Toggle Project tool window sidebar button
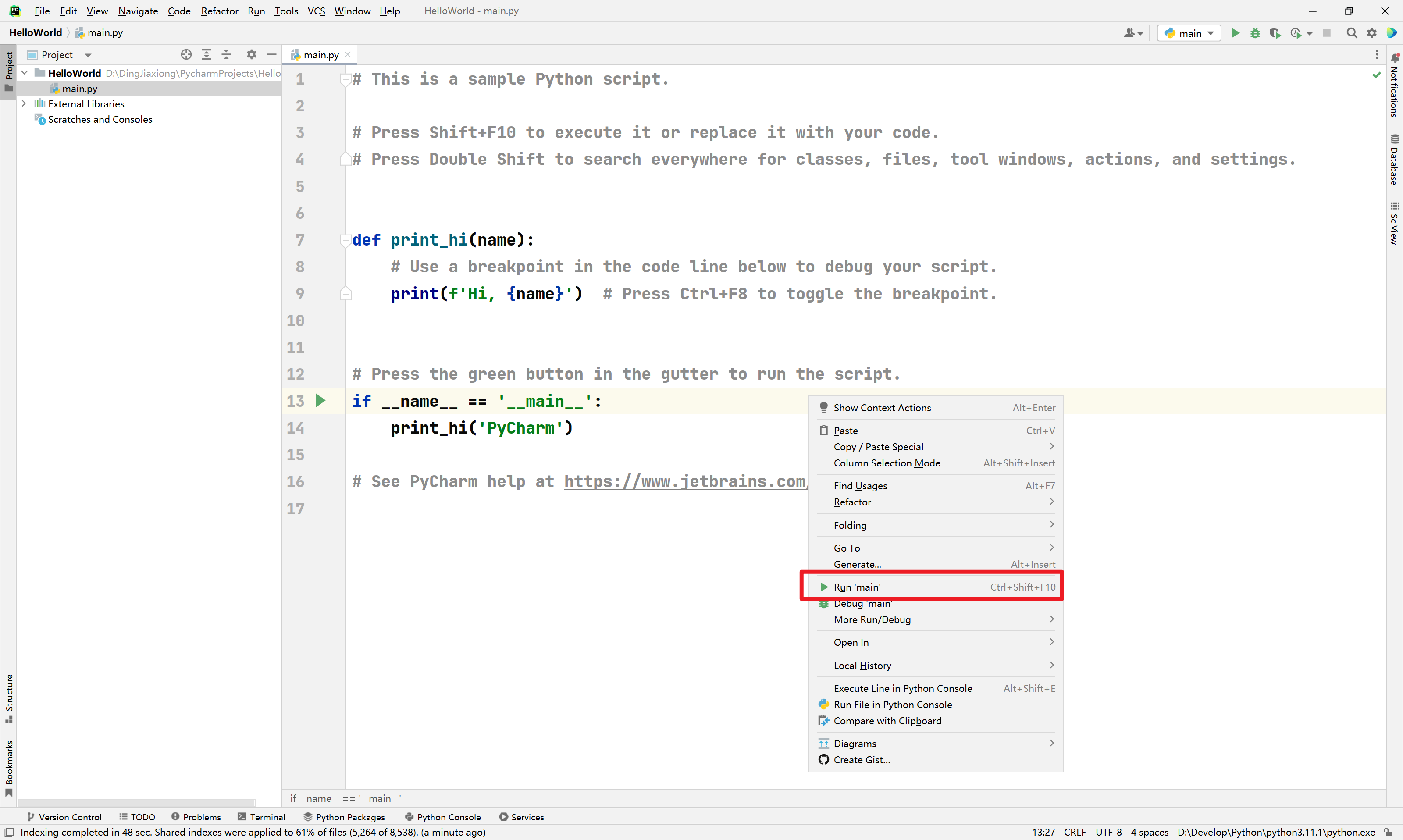Viewport: 1403px width, 840px height. (9, 71)
